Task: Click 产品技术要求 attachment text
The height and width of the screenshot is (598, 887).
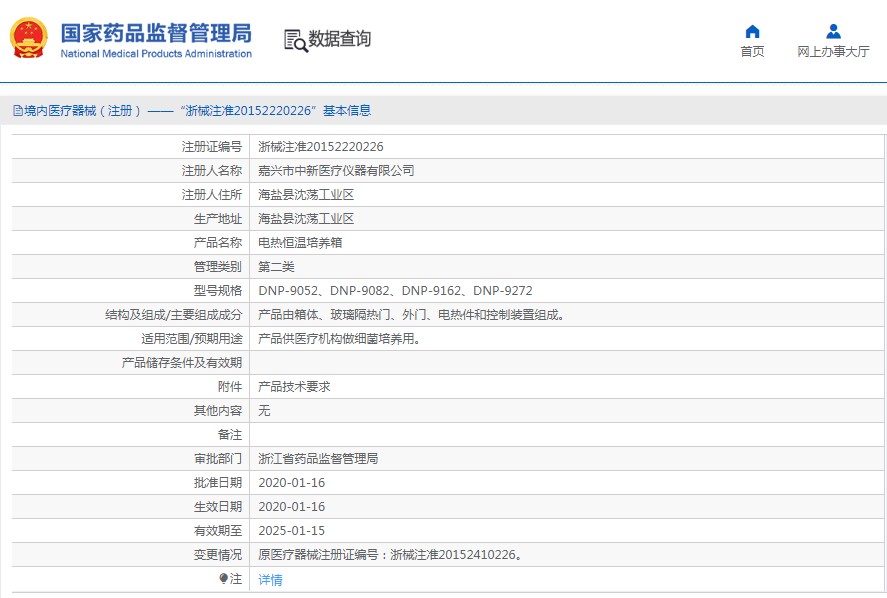Action: point(294,387)
